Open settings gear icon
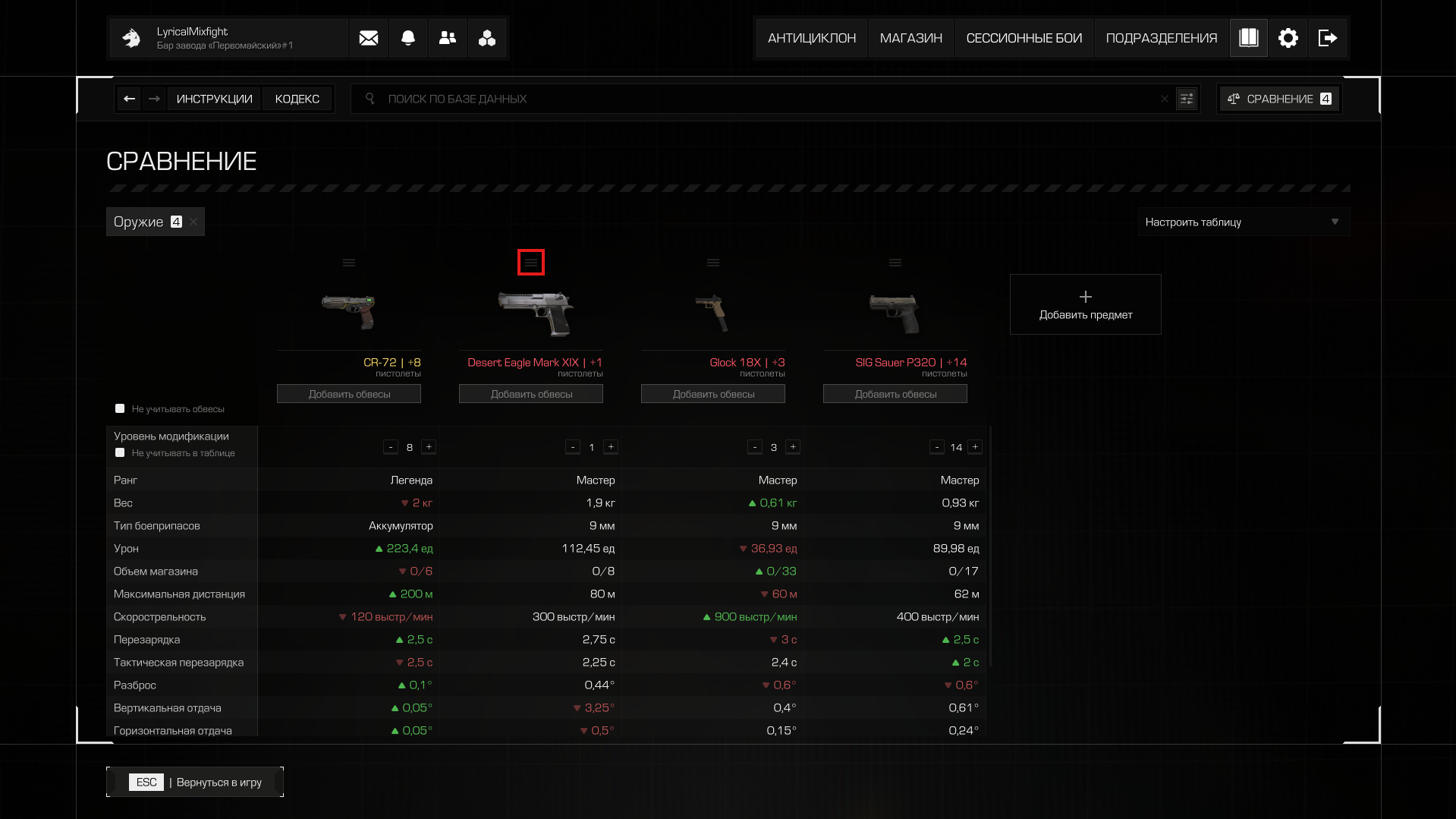 pyautogui.click(x=1288, y=38)
